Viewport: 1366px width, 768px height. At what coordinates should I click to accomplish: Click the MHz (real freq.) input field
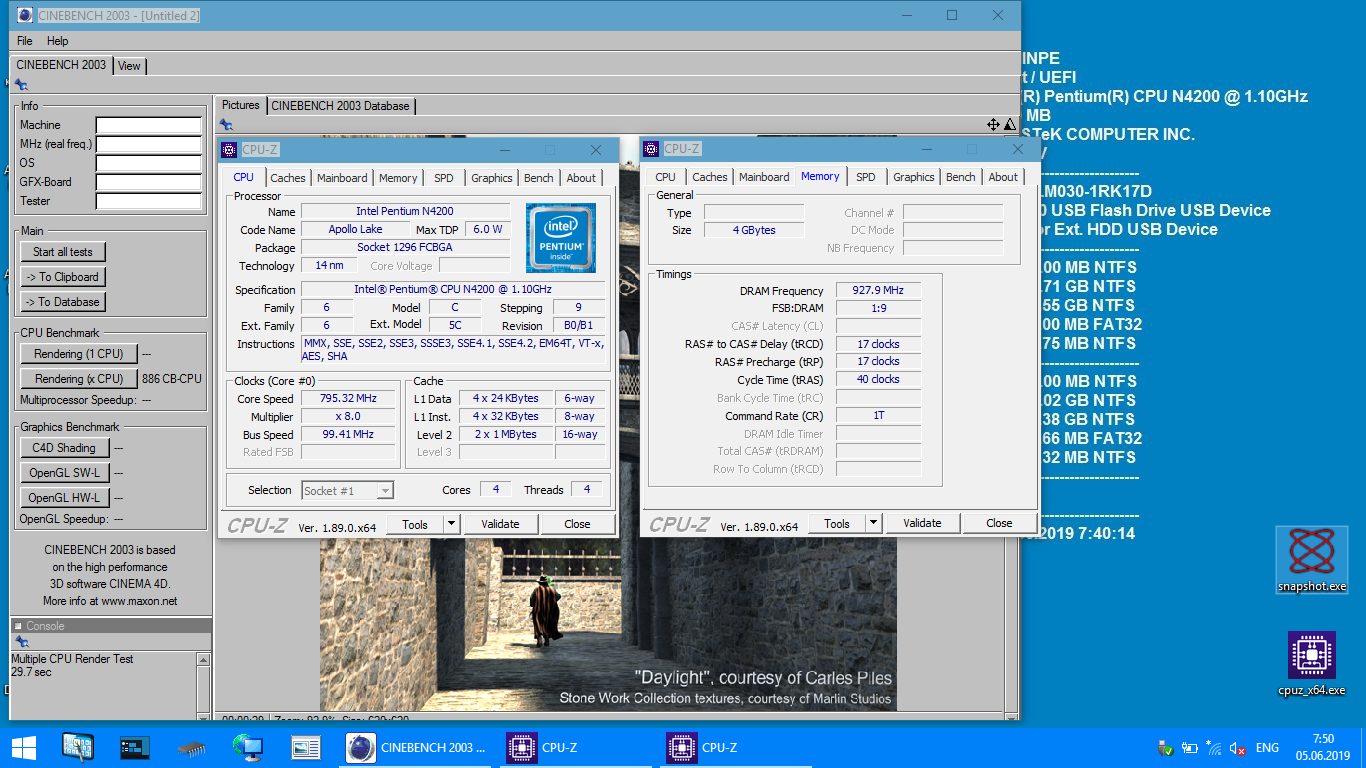click(149, 145)
